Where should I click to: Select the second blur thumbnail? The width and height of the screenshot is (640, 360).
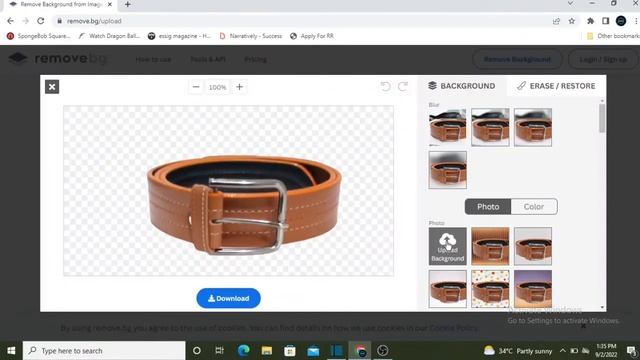490,127
